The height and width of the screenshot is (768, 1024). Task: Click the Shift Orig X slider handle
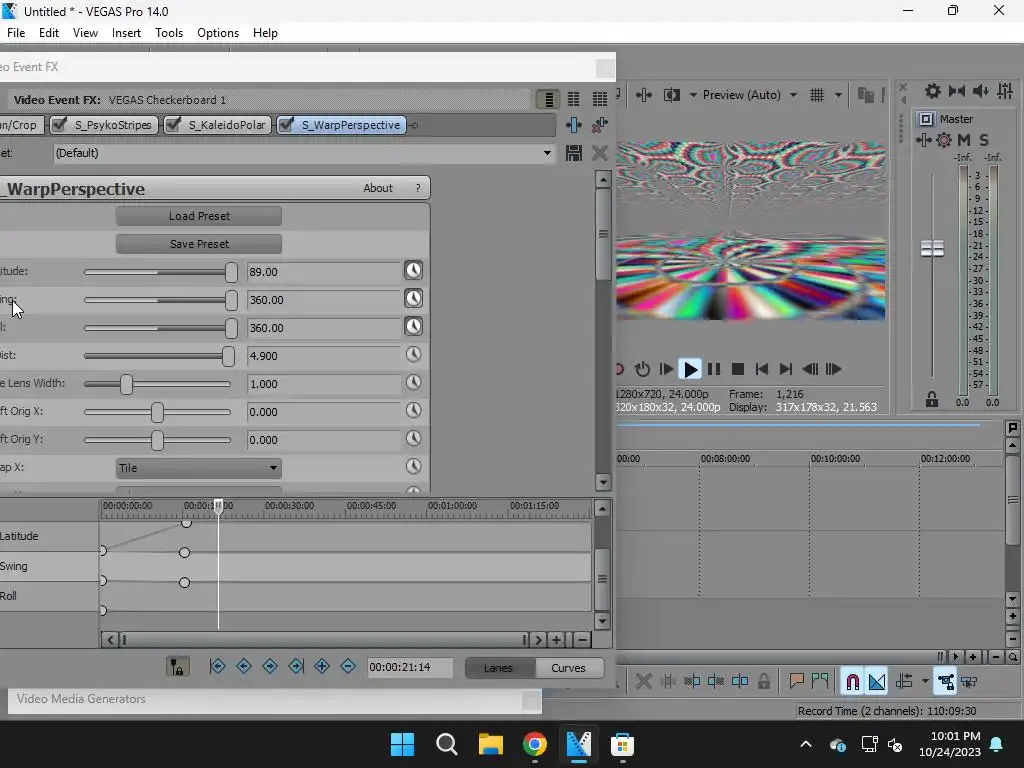tap(157, 412)
